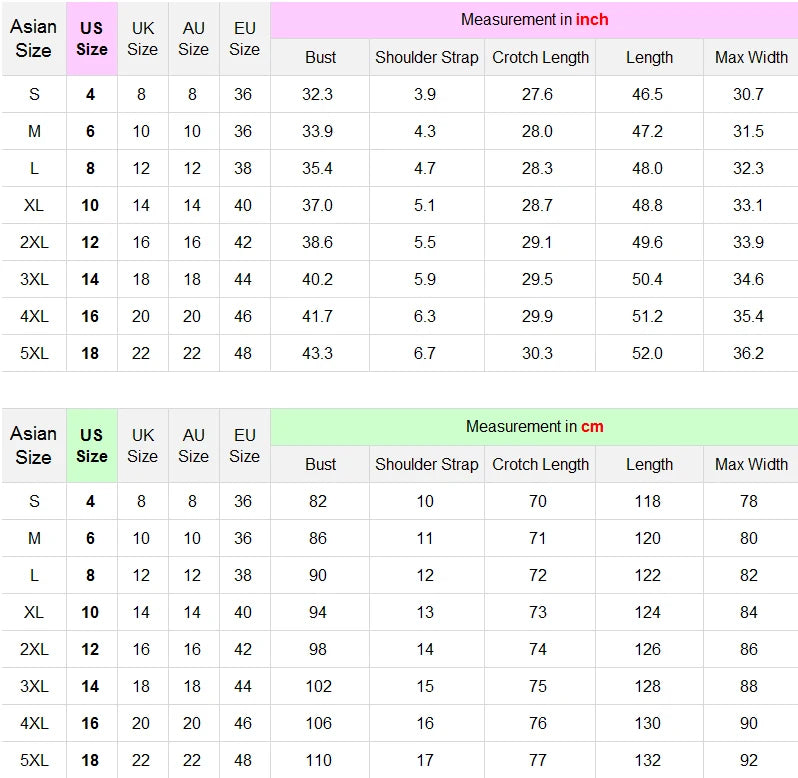Viewport: 798px width, 778px height.
Task: Select the pink-highlighted US Size header
Action: coord(92,38)
